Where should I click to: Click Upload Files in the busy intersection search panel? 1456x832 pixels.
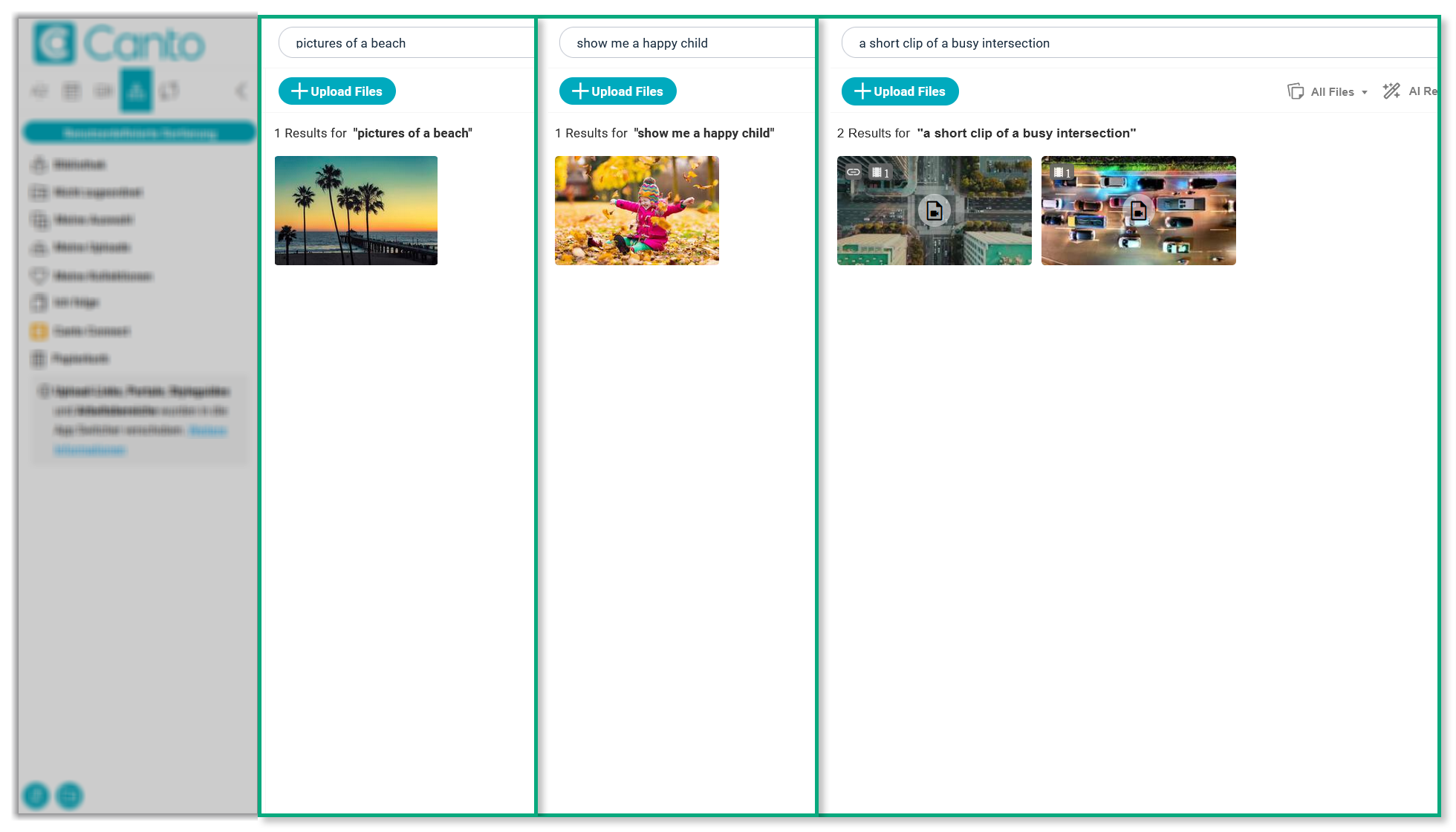[900, 91]
